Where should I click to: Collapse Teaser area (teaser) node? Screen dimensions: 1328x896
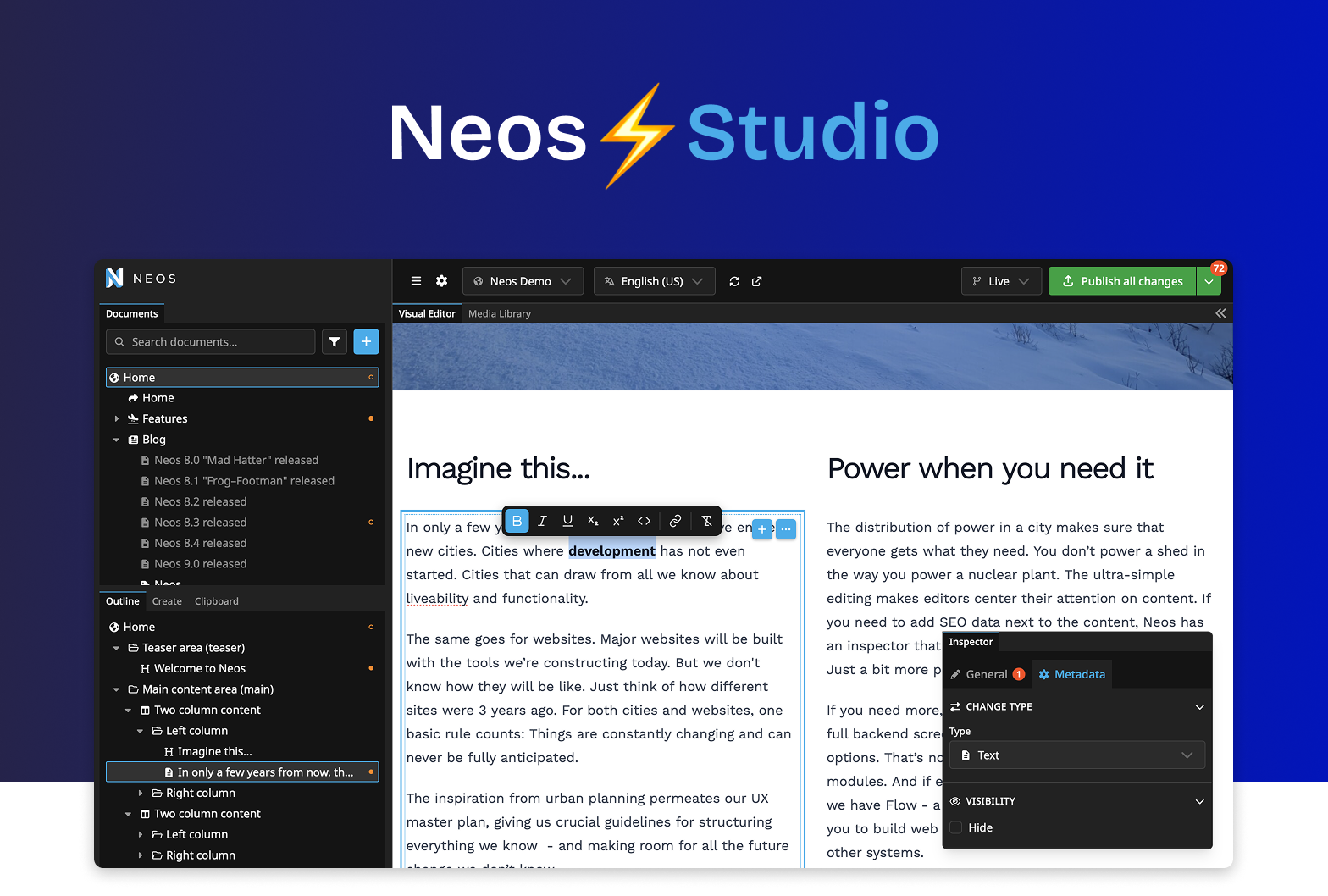[117, 648]
